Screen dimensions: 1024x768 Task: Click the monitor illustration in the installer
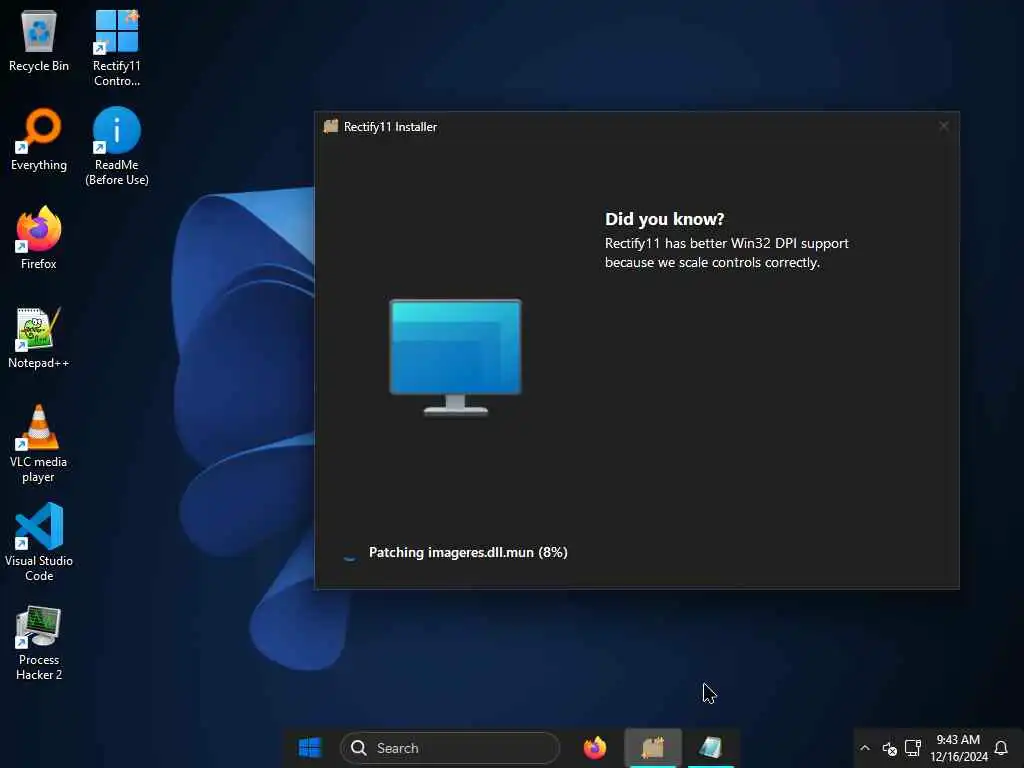coord(455,357)
